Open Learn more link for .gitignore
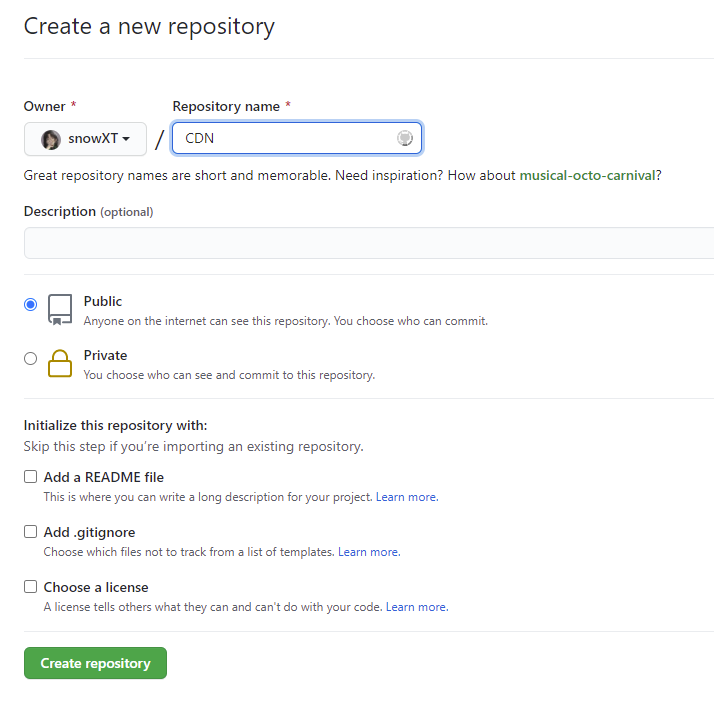The width and height of the screenshot is (714, 711). [368, 552]
